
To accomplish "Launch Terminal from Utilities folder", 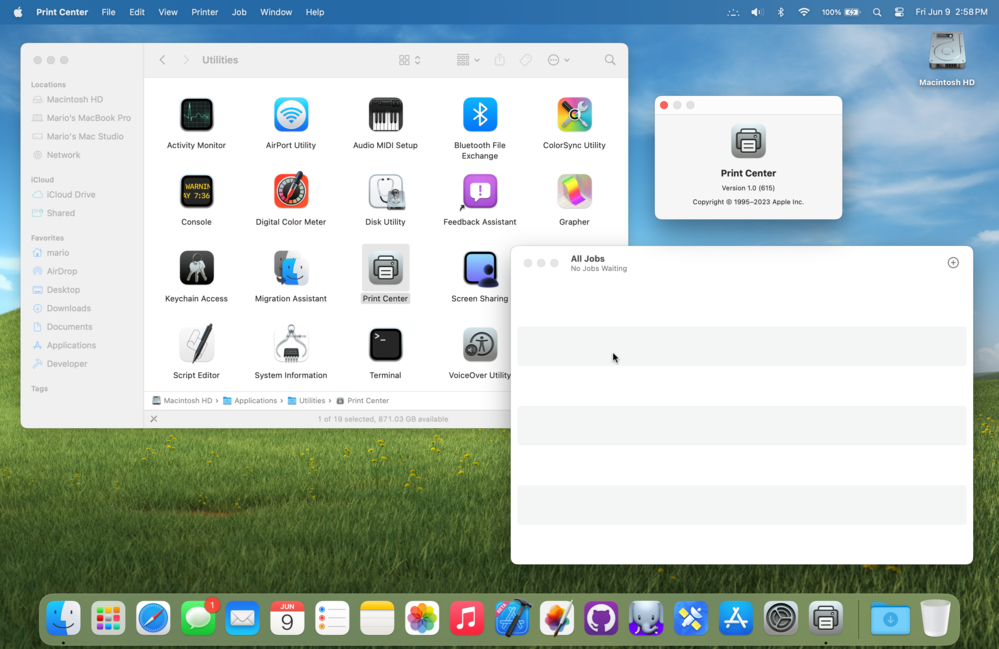I will (385, 345).
